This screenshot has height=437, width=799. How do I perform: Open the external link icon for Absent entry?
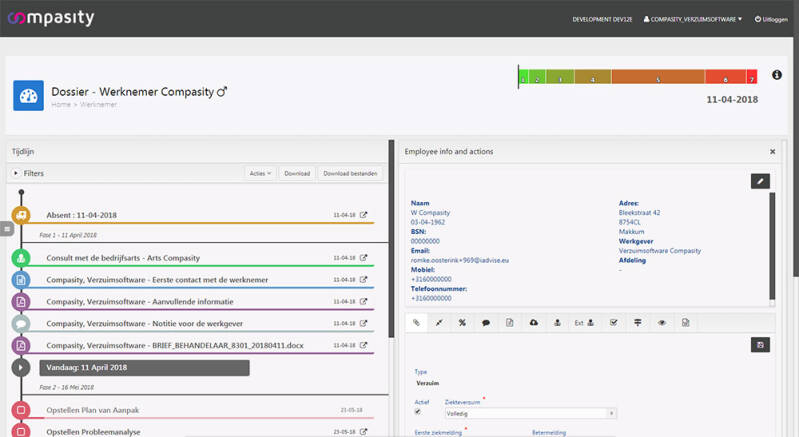(363, 215)
